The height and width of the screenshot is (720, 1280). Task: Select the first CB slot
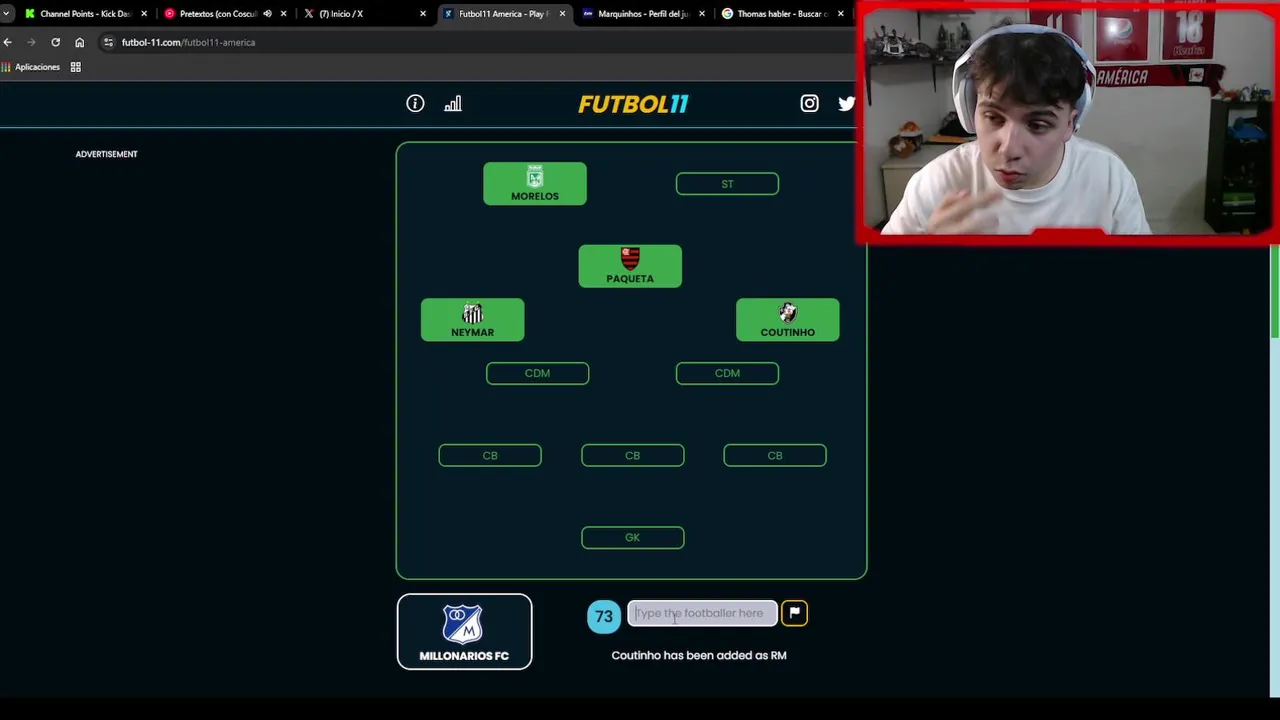click(x=490, y=455)
